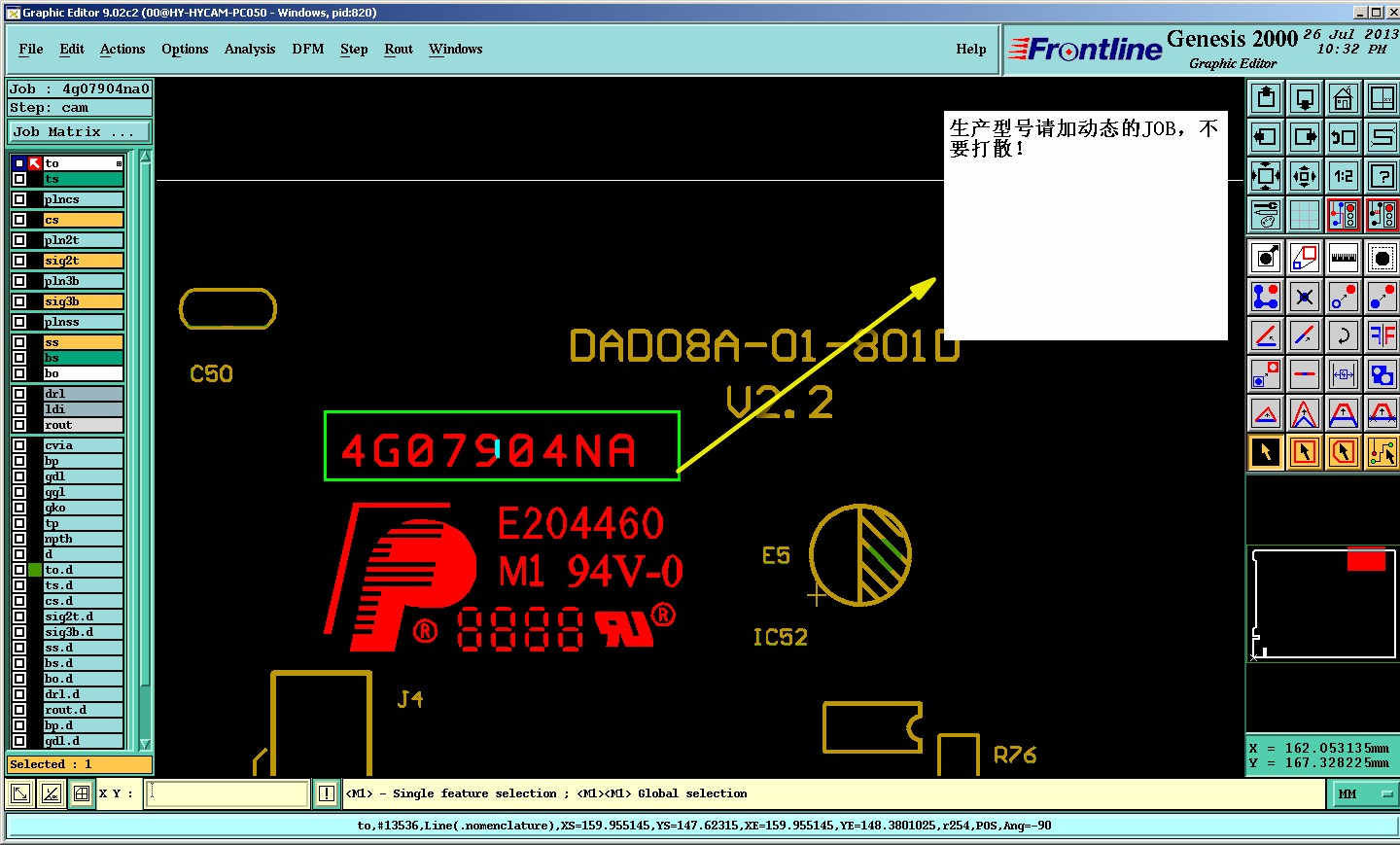Click the green color swatch beside to.d

[35, 570]
